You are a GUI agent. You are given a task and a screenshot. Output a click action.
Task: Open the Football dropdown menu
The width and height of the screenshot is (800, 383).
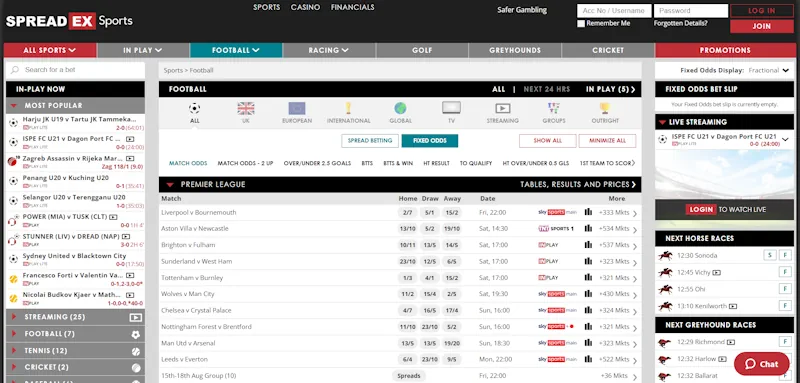(236, 50)
